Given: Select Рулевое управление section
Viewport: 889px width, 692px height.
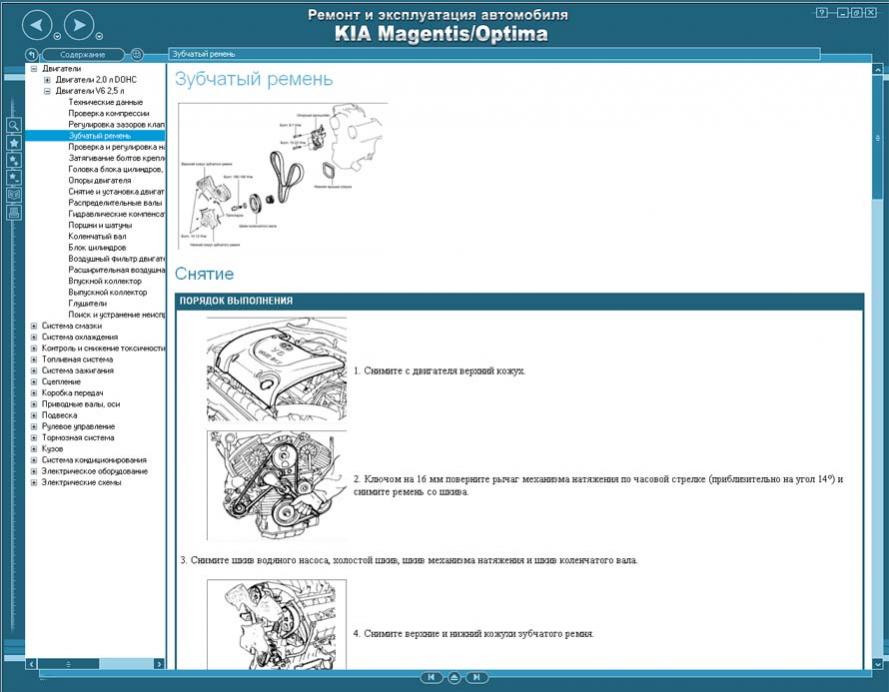Looking at the screenshot, I should coord(78,426).
